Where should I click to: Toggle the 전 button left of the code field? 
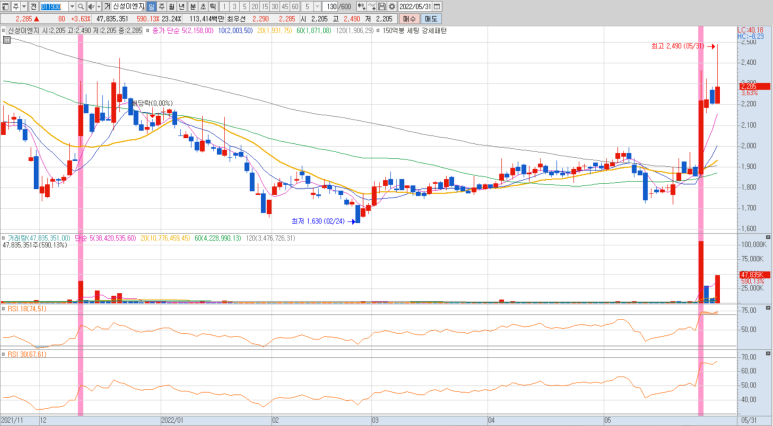coord(34,6)
